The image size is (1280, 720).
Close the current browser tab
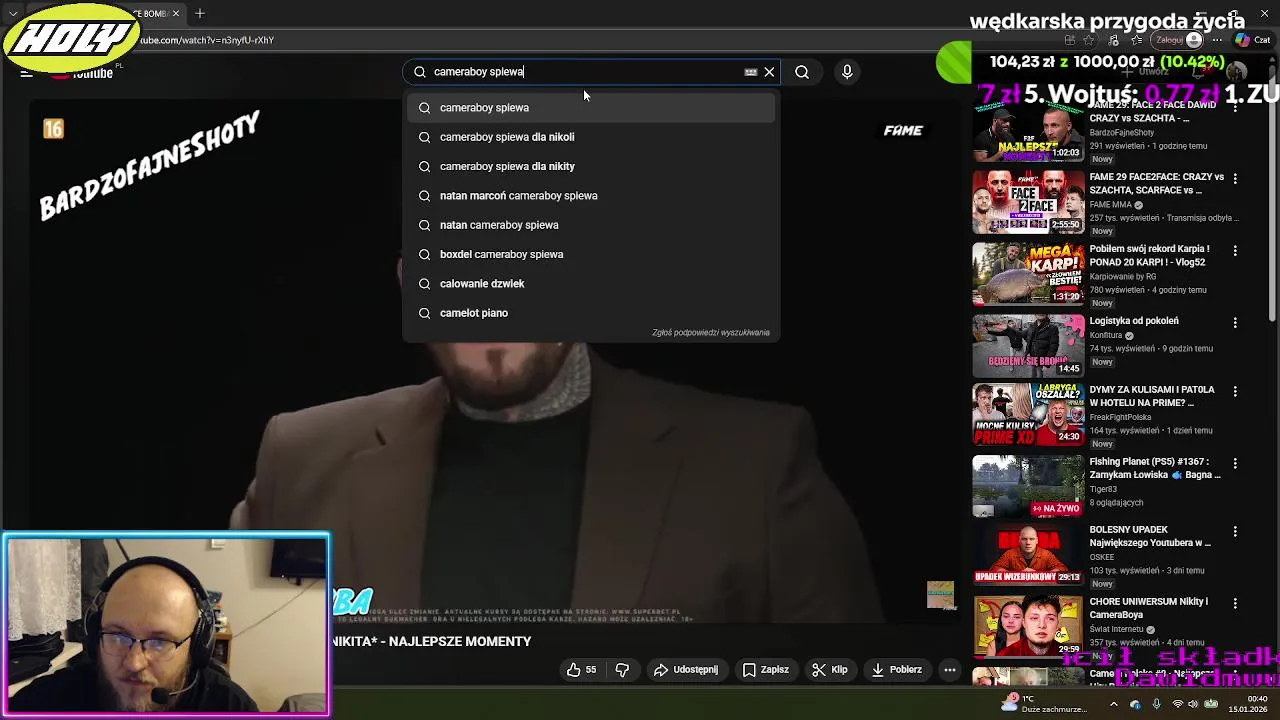point(176,13)
